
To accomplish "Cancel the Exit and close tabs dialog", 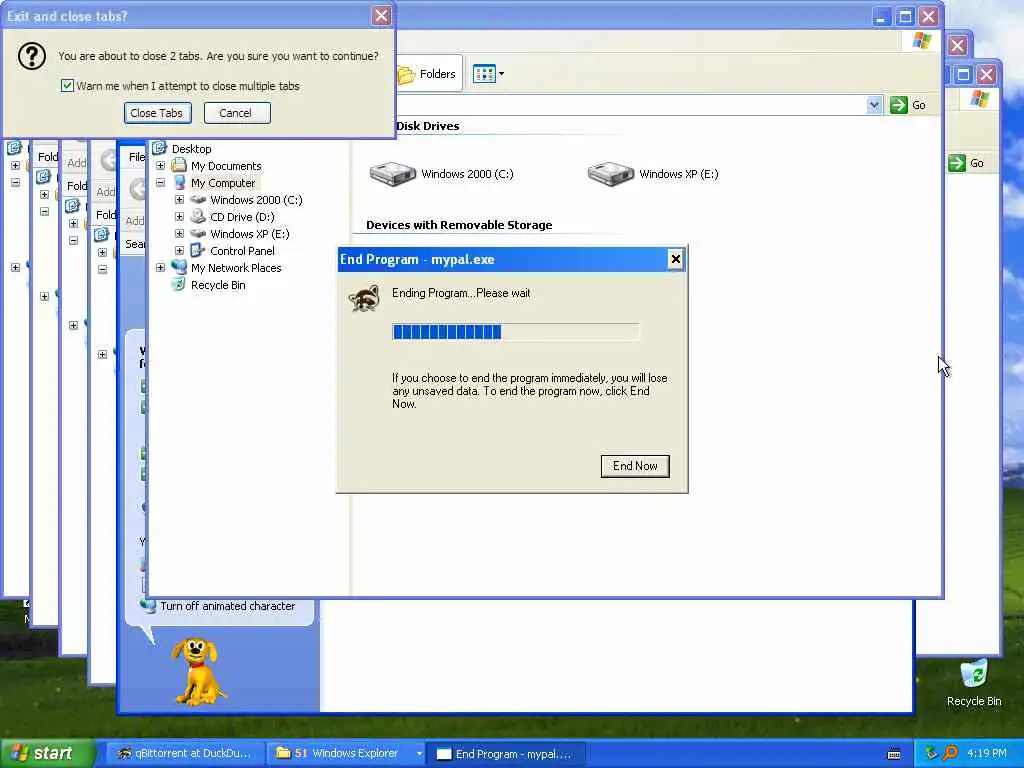I will (x=236, y=113).
